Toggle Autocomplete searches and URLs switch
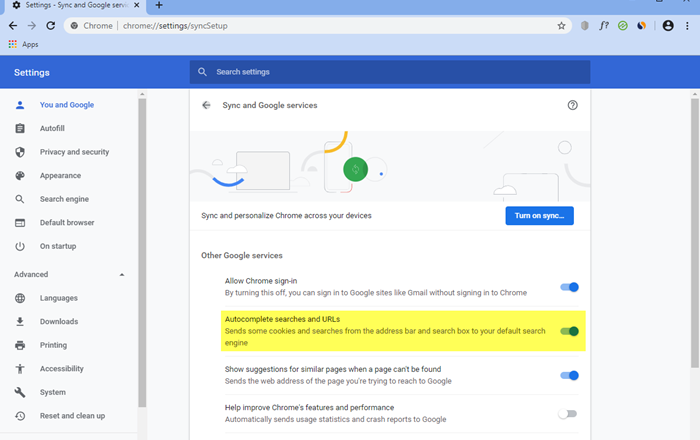700x440 pixels. click(x=569, y=331)
